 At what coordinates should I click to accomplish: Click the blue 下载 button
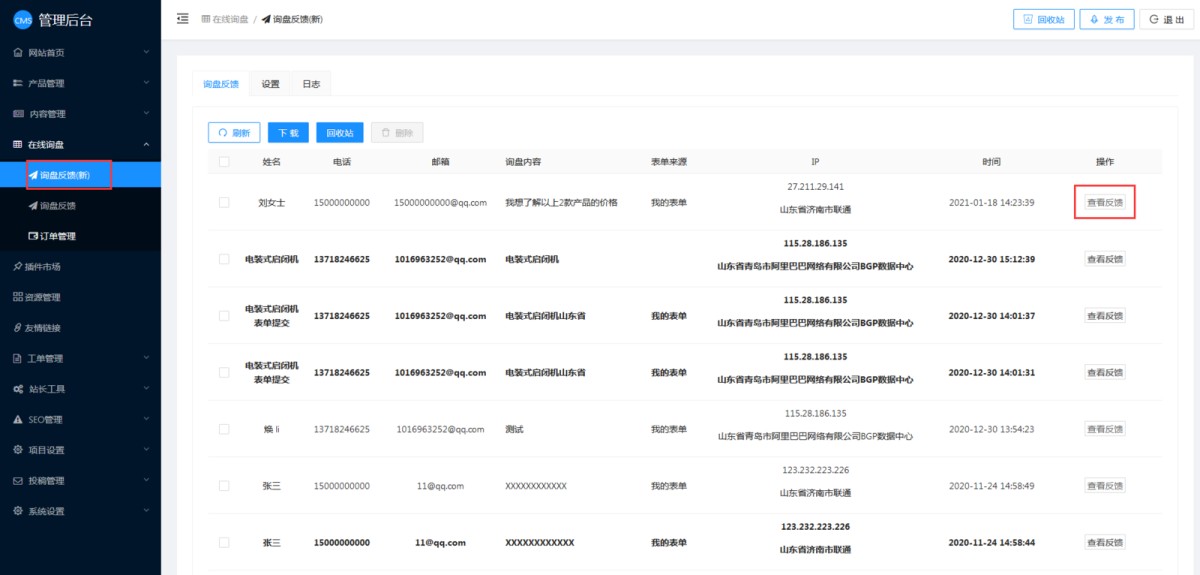[288, 133]
